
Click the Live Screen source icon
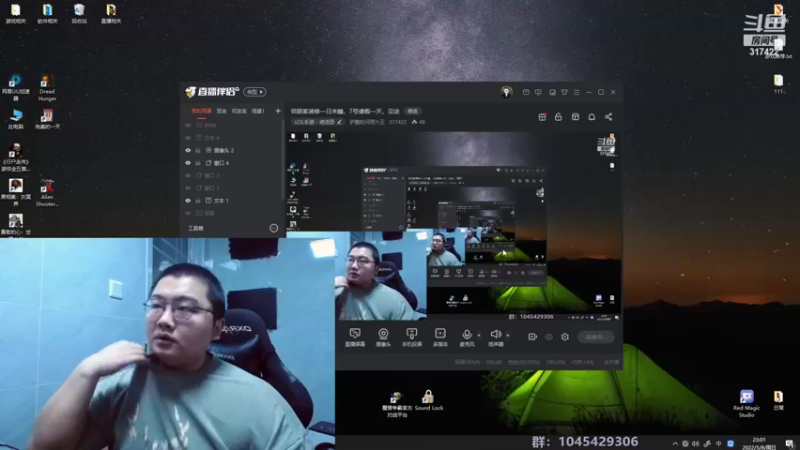[355, 337]
